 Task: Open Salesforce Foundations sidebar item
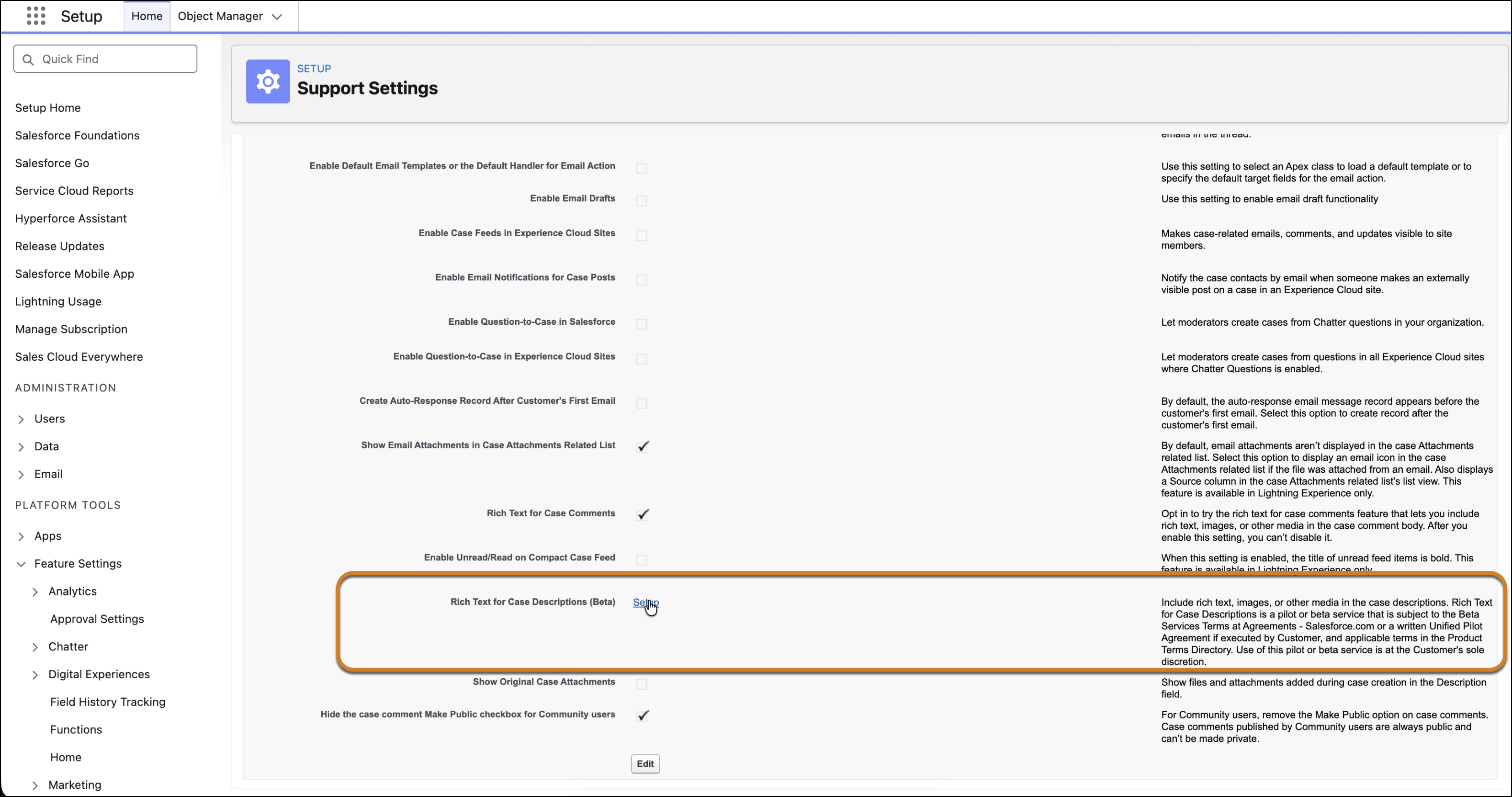[78, 135]
